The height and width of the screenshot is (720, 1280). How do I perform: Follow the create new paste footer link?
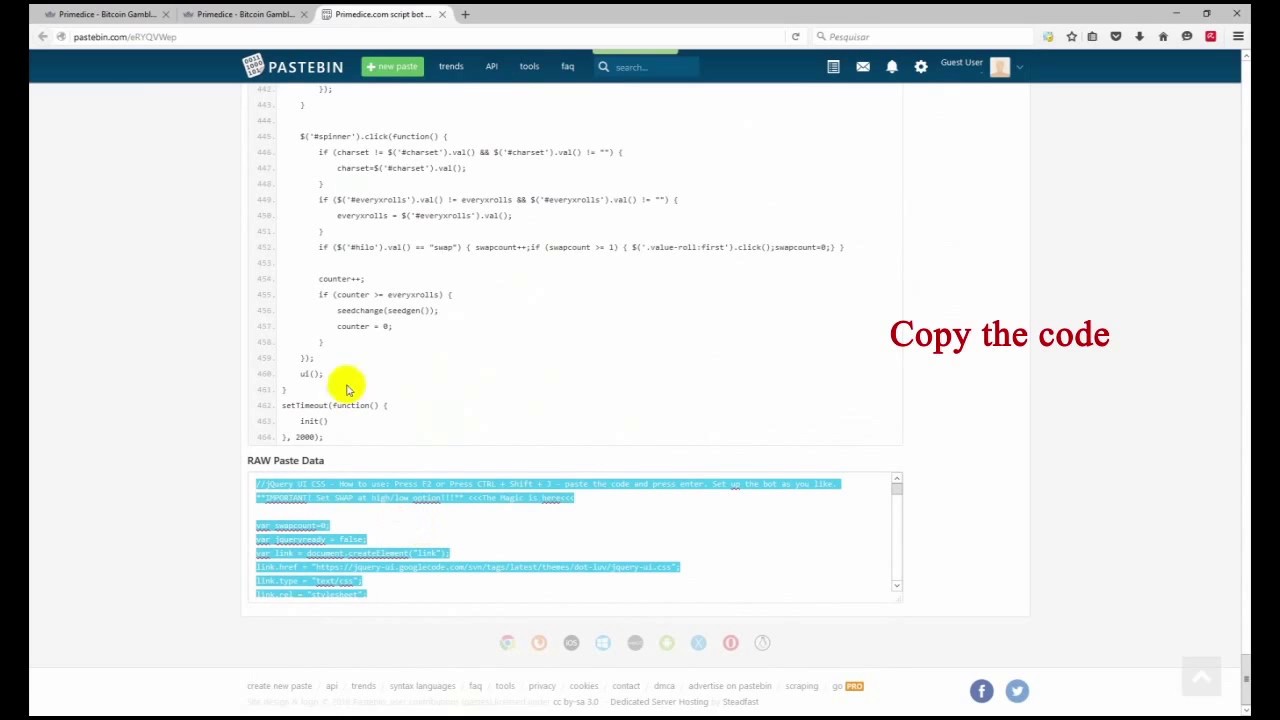pyautogui.click(x=279, y=686)
